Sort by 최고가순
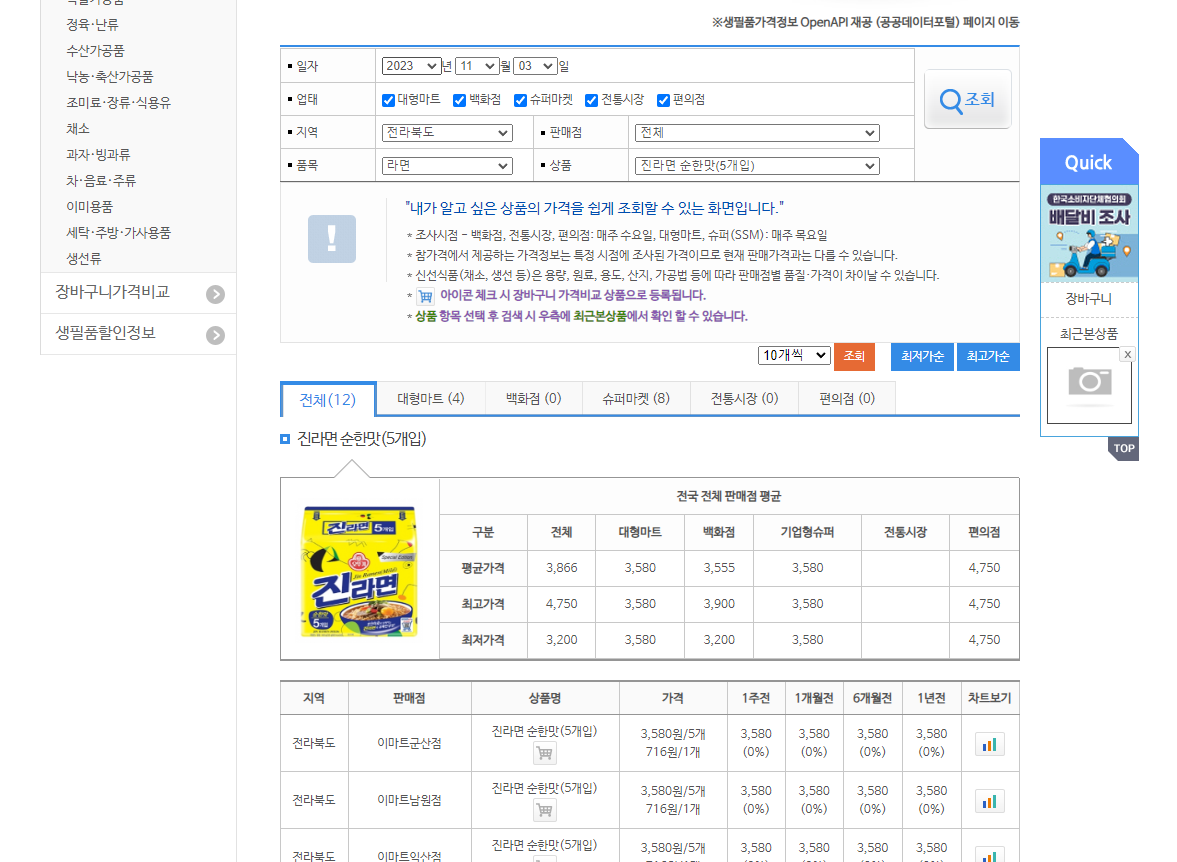Image resolution: width=1177 pixels, height=862 pixels. point(988,356)
